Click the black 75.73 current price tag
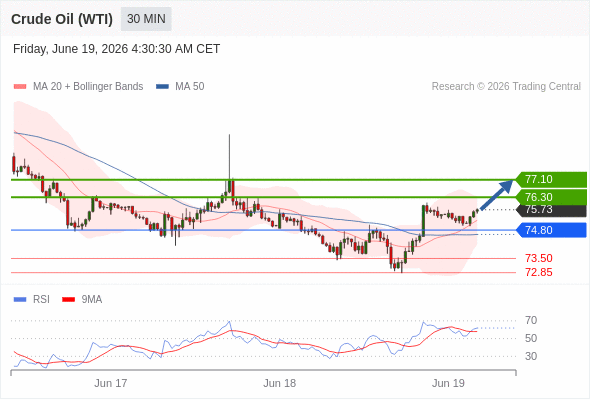This screenshot has height=400, width=590. pos(551,210)
